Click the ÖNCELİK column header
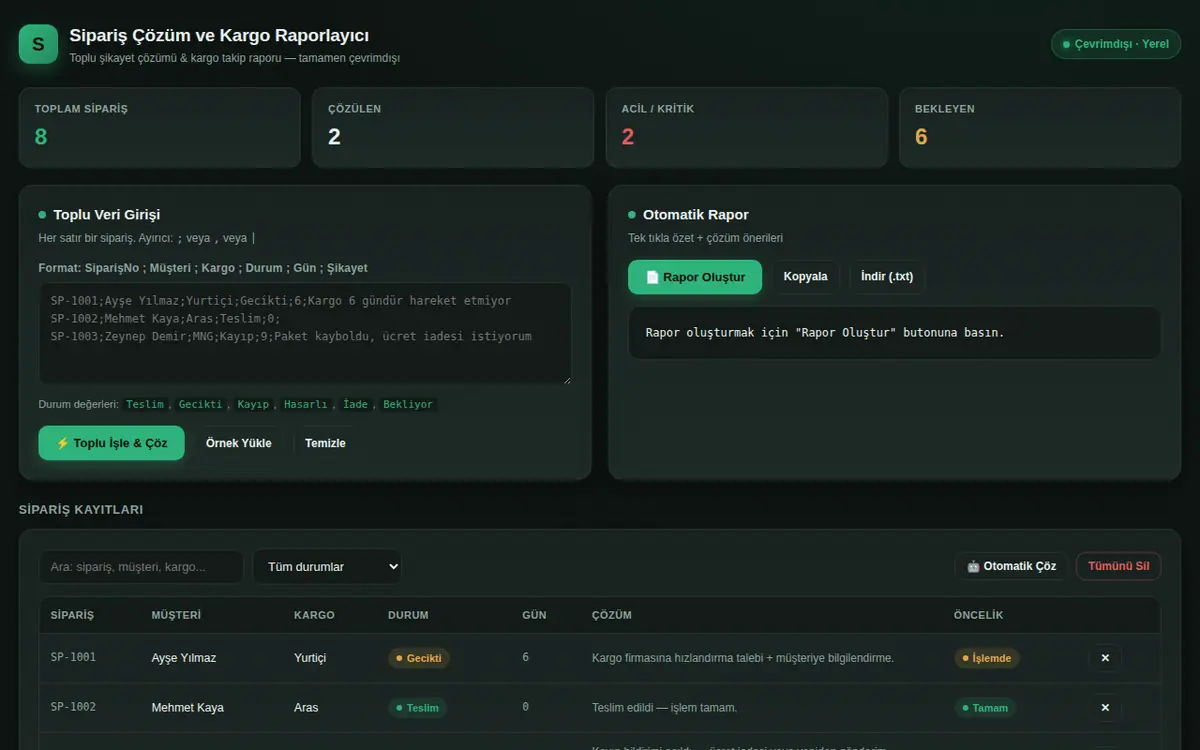 (978, 615)
